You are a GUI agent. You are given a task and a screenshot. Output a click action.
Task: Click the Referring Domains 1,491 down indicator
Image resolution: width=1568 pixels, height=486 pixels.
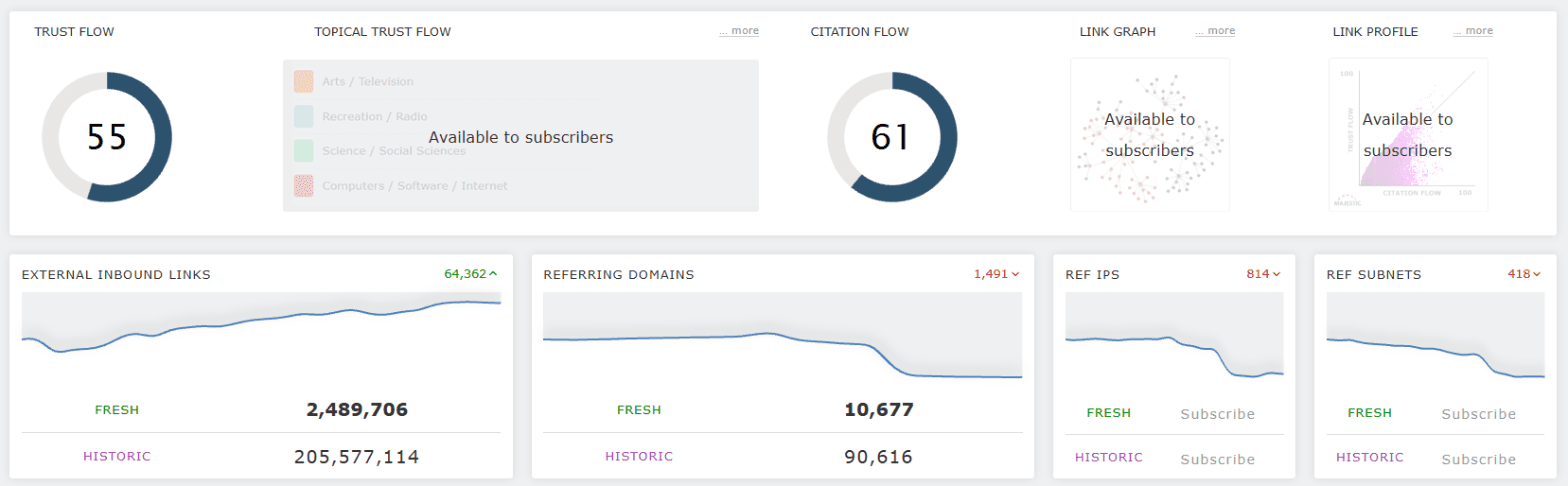pyautogui.click(x=996, y=274)
